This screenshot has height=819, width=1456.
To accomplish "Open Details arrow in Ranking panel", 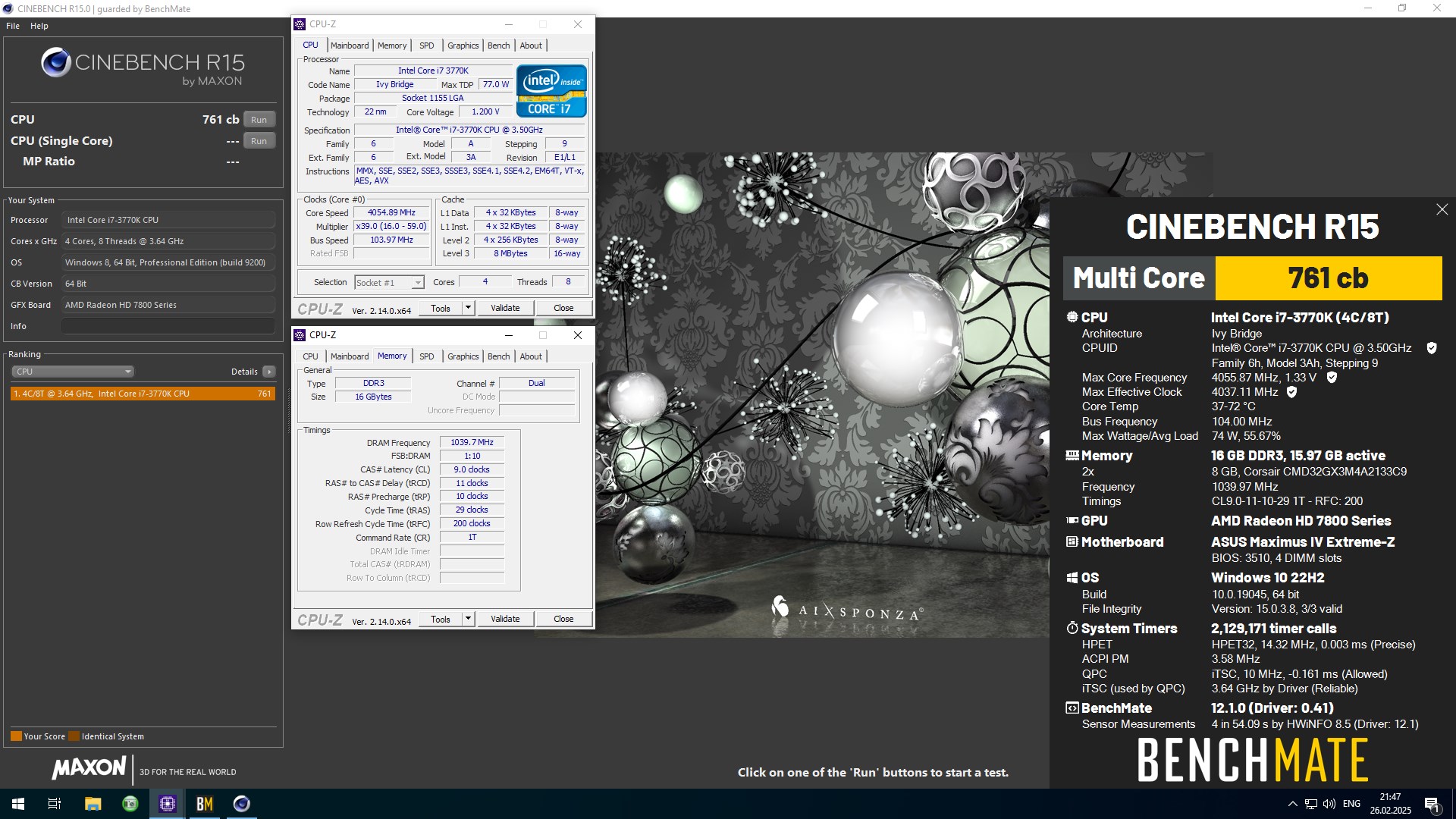I will click(268, 372).
